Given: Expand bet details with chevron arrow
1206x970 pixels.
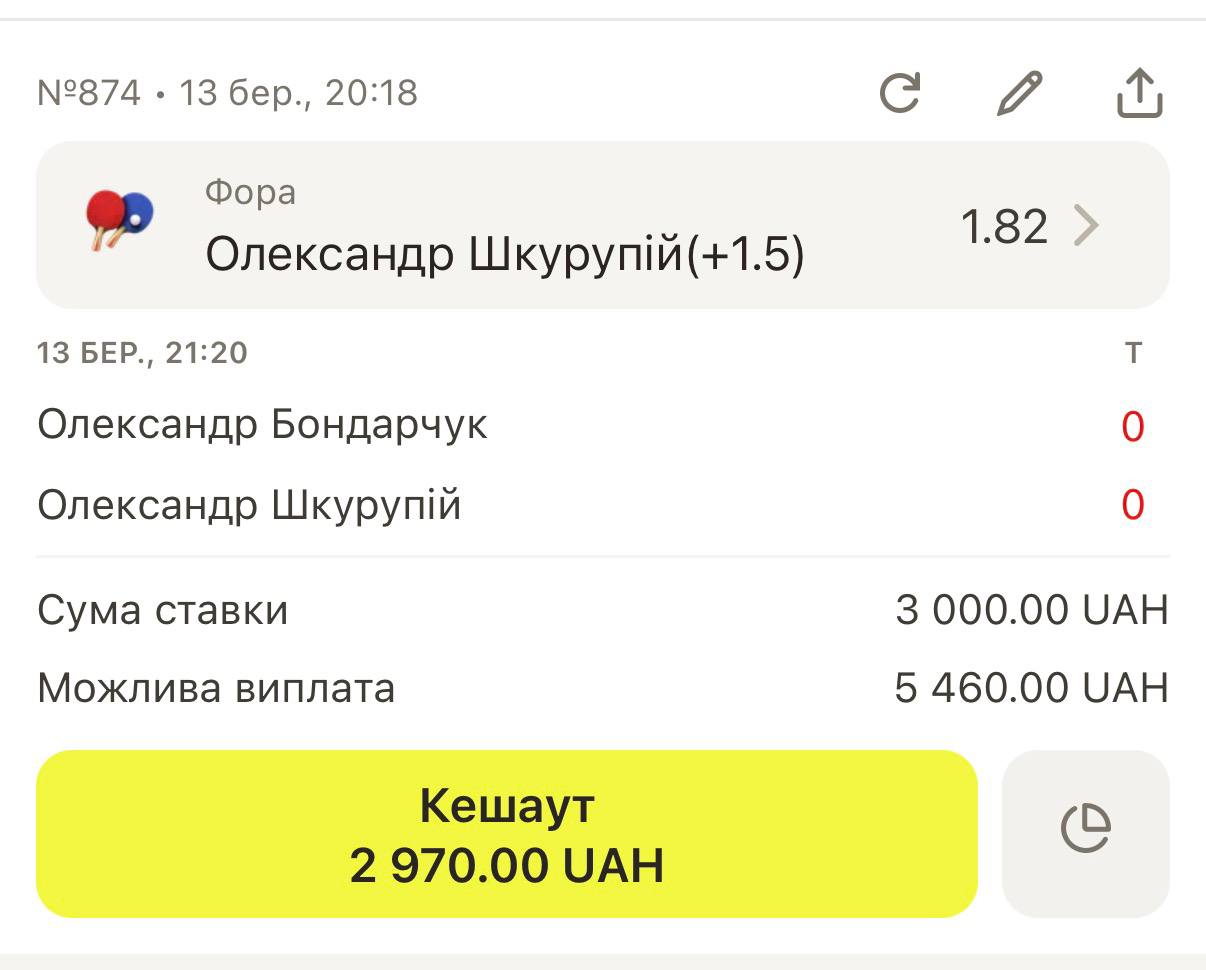Looking at the screenshot, I should tap(1087, 226).
